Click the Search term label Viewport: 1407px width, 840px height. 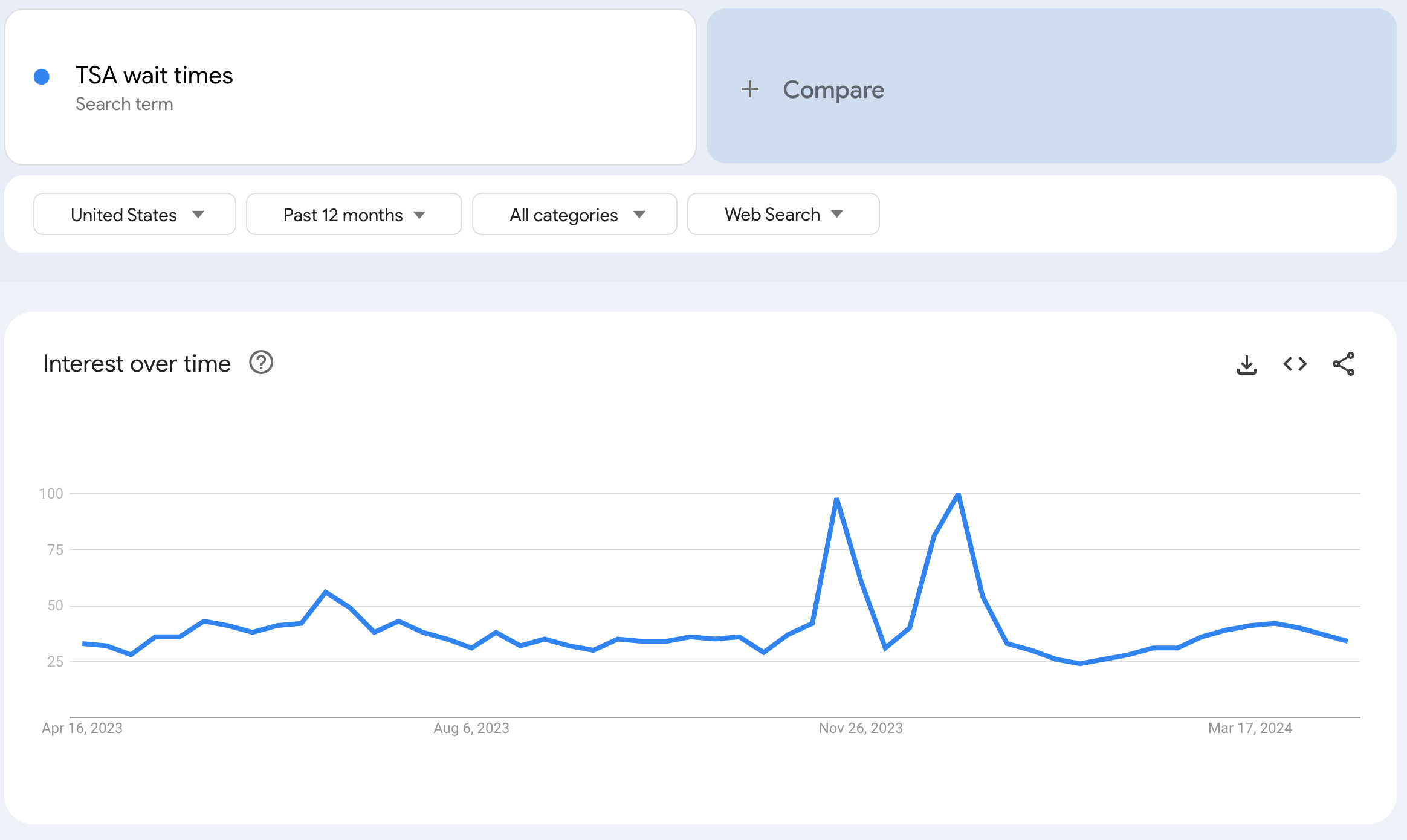125,104
